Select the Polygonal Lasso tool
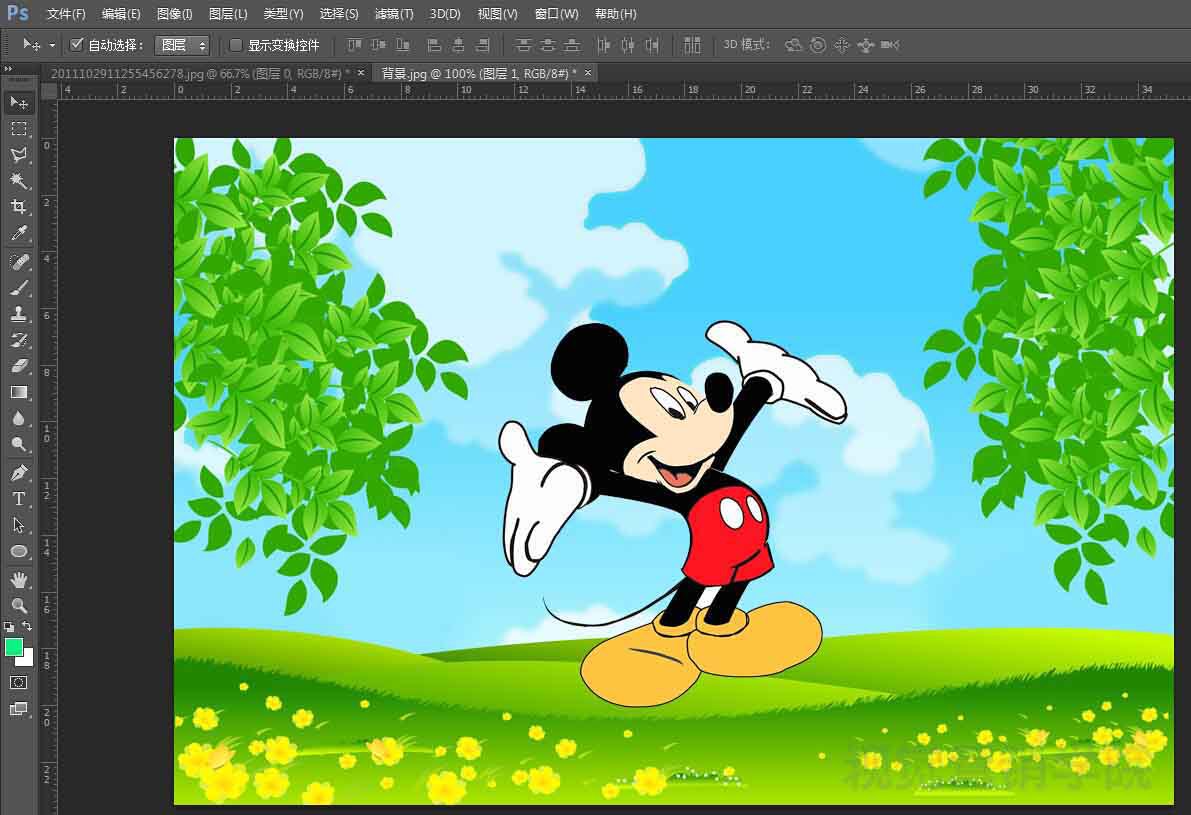The height and width of the screenshot is (815, 1191). click(19, 155)
